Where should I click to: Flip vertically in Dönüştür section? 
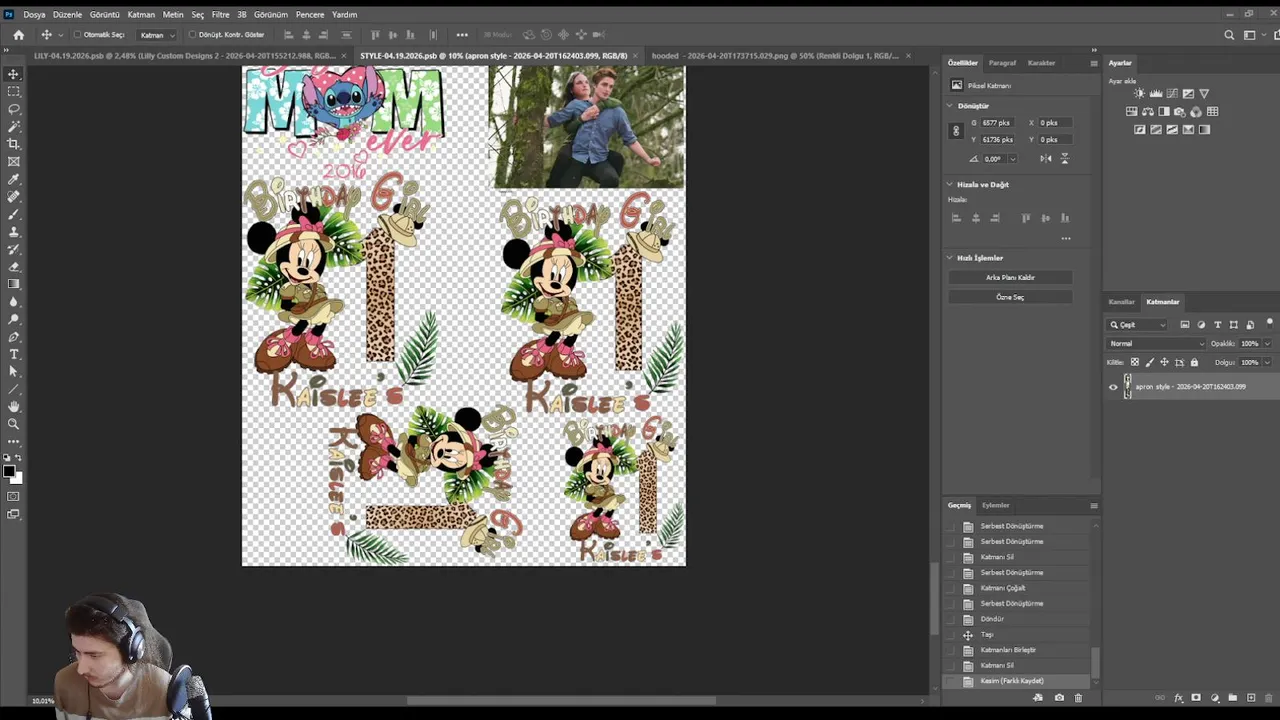[x=1064, y=158]
